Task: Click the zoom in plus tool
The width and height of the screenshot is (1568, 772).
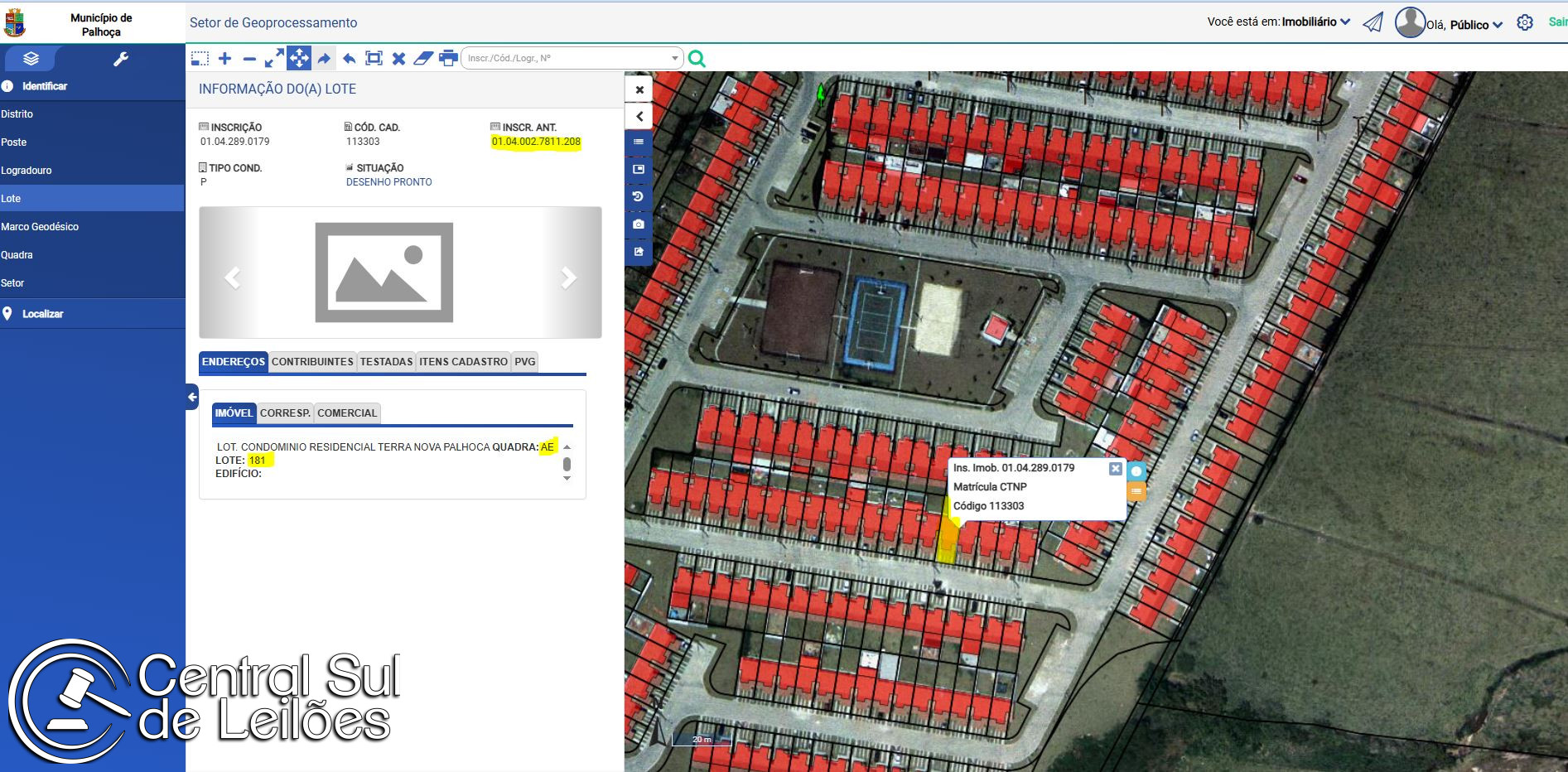Action: [x=224, y=58]
